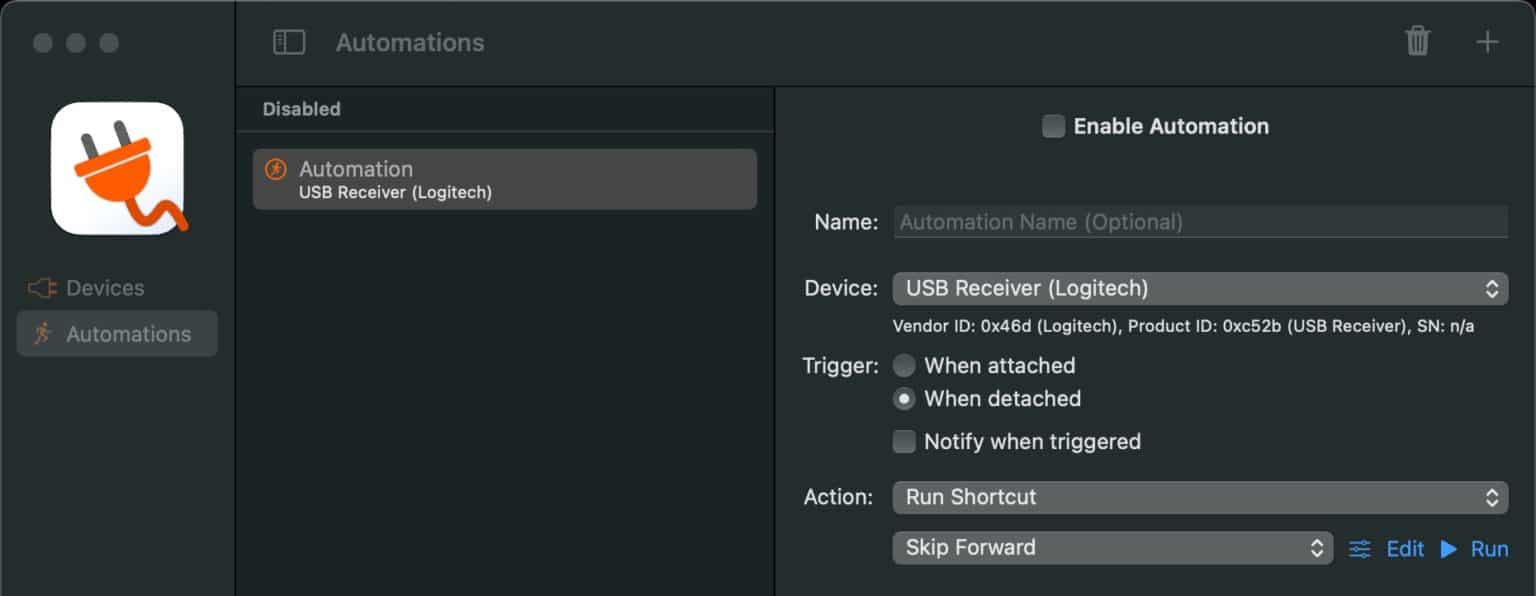Click the trash icon to delete automation
This screenshot has width=1536, height=596.
[1418, 42]
